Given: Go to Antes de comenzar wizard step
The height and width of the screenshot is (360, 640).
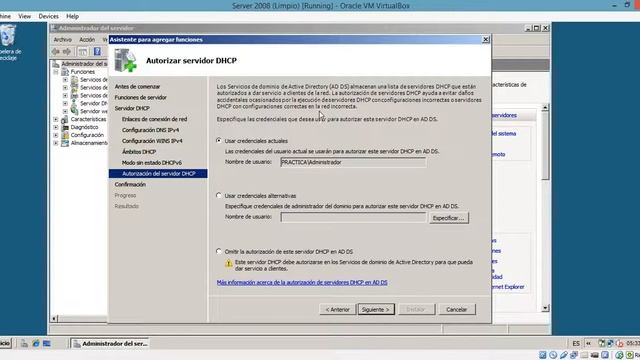Looking at the screenshot, I should coord(137,87).
